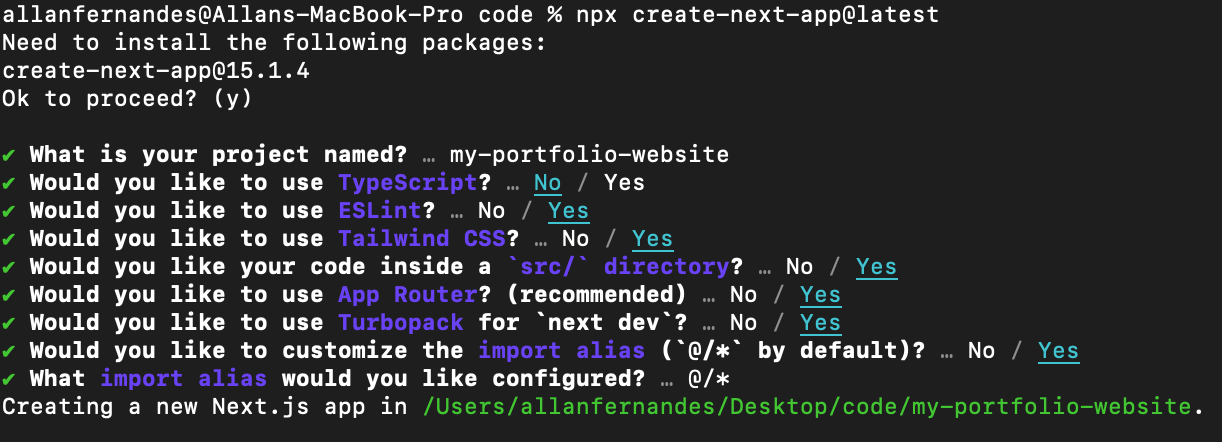Click 'No' option on the Turbopack line

(743, 323)
